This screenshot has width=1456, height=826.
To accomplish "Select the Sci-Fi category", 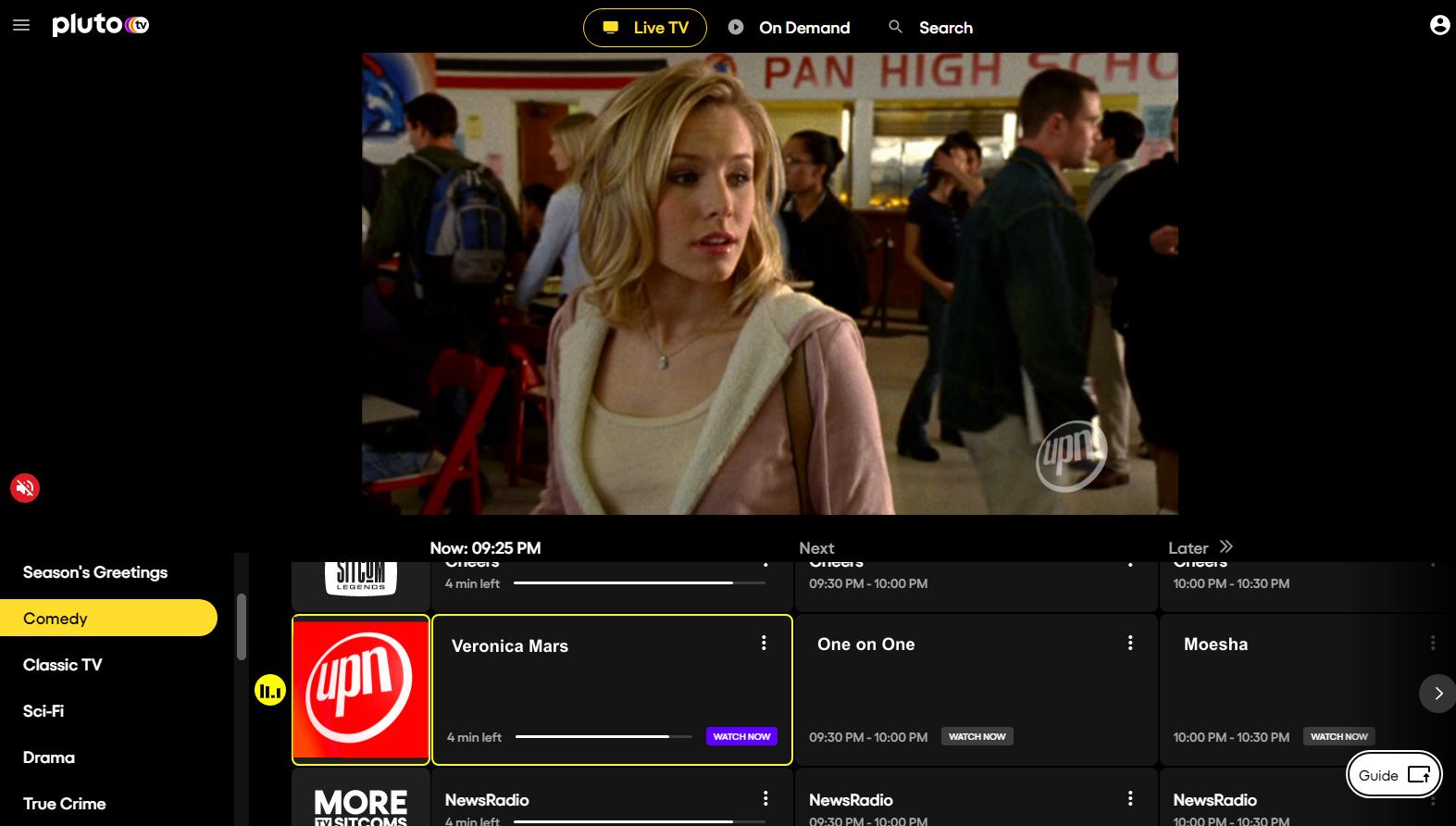I will (x=44, y=711).
